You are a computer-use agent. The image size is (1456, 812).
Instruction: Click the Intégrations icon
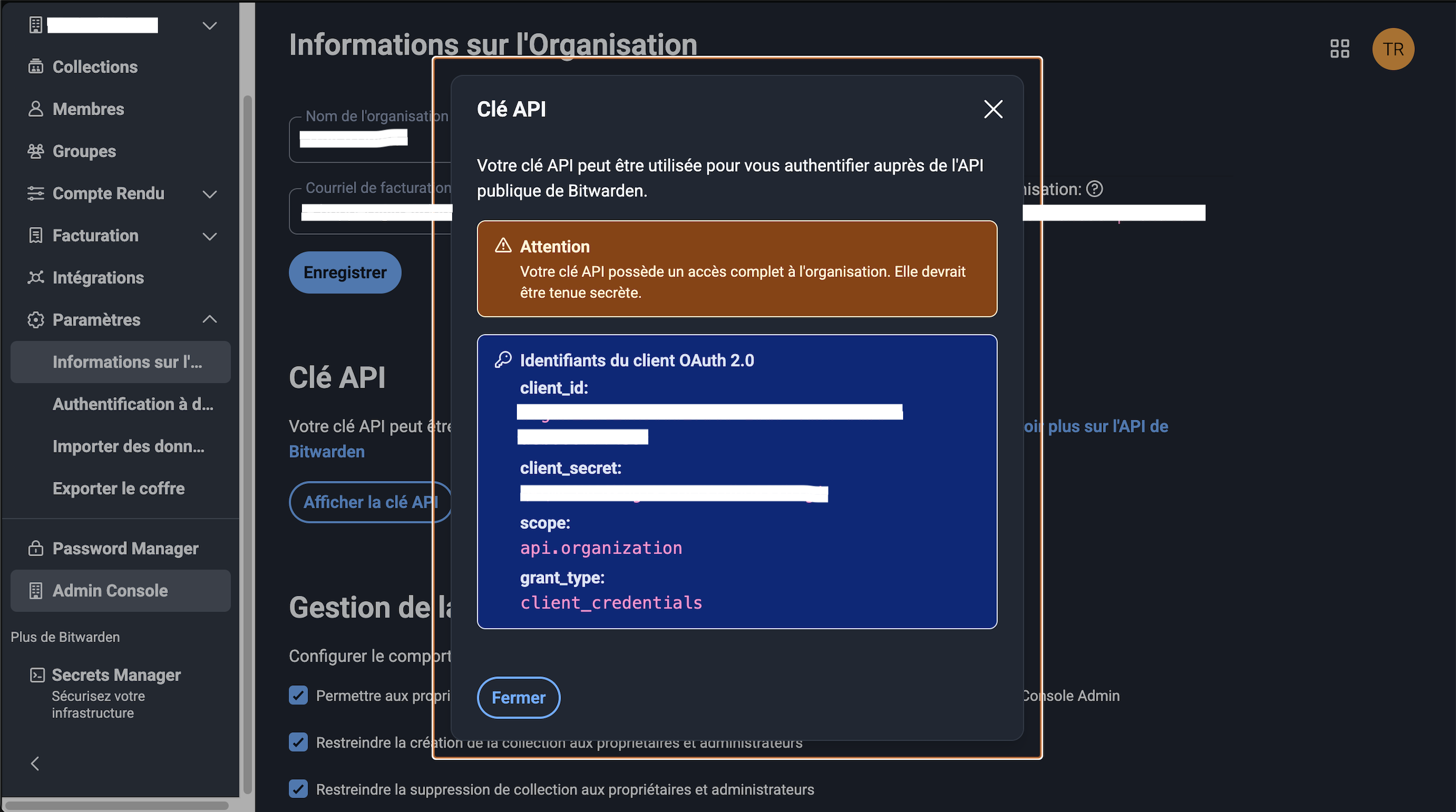35,277
